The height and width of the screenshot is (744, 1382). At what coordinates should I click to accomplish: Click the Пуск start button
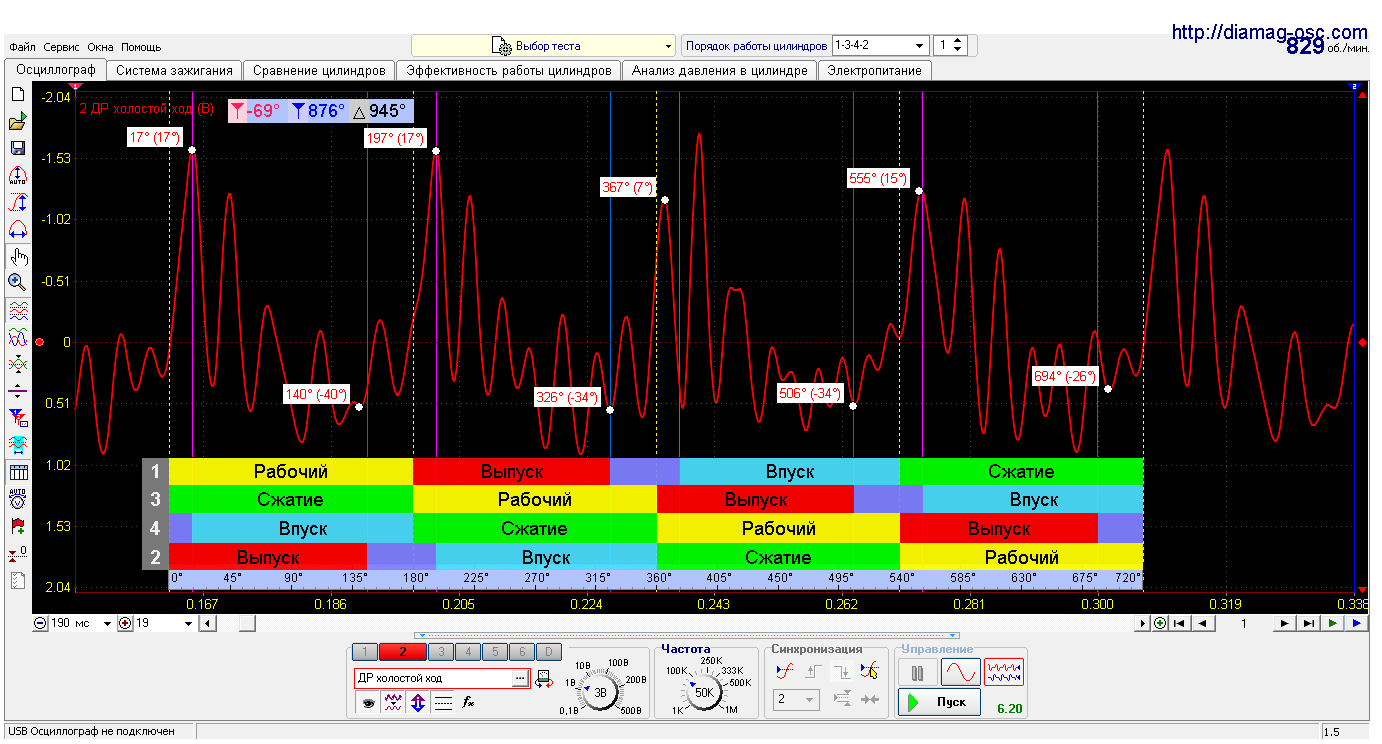click(938, 702)
